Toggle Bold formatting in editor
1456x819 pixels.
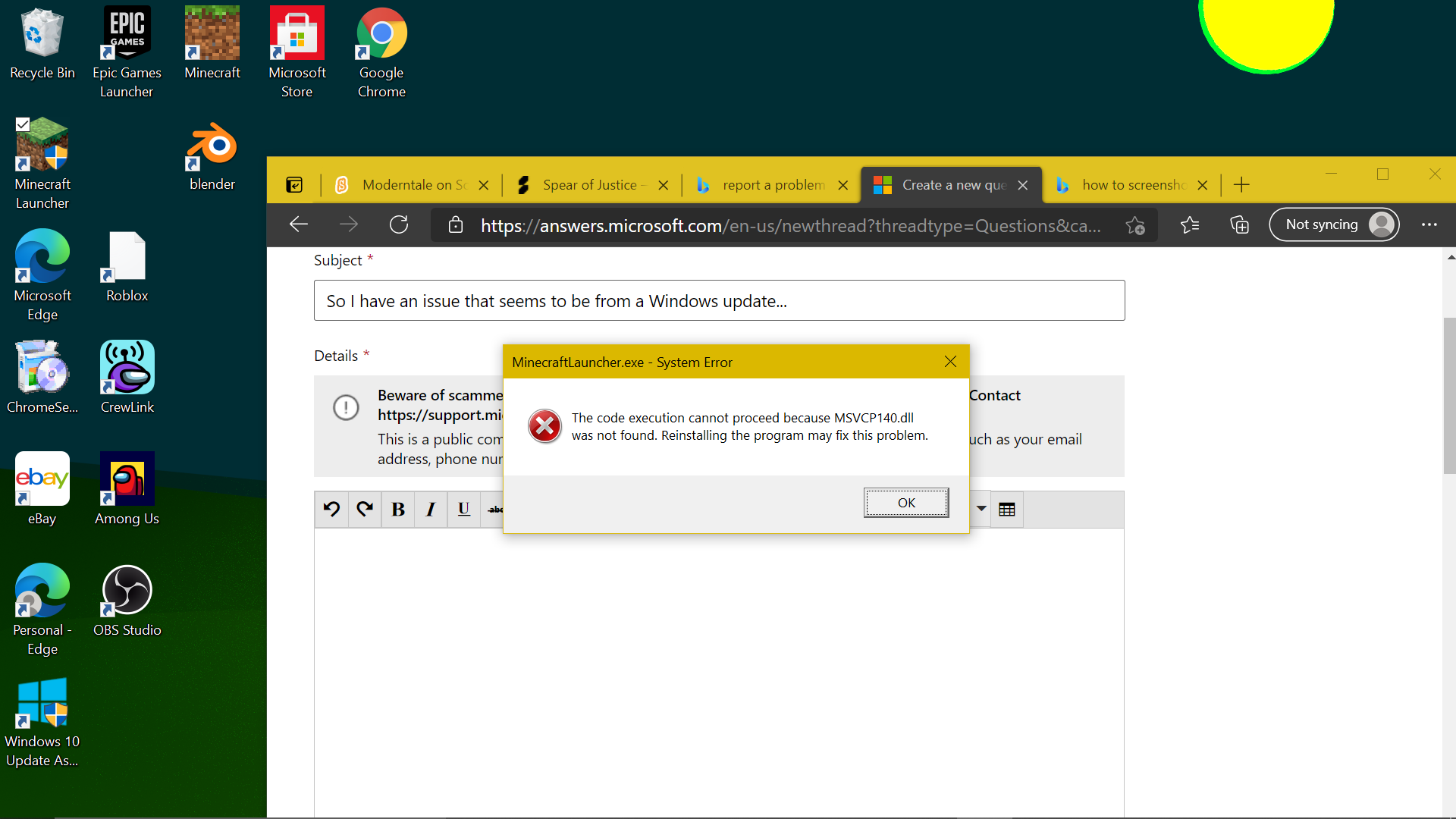pos(398,510)
